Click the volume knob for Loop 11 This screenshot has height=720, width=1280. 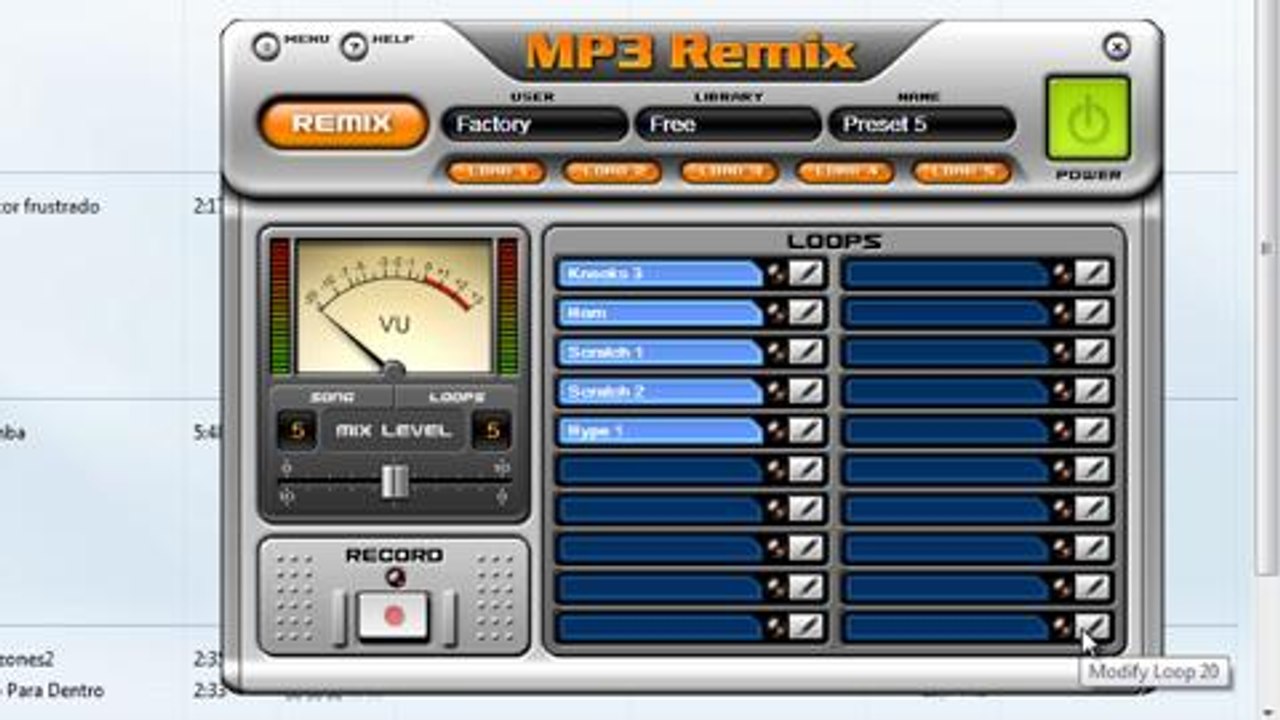coord(1063,273)
